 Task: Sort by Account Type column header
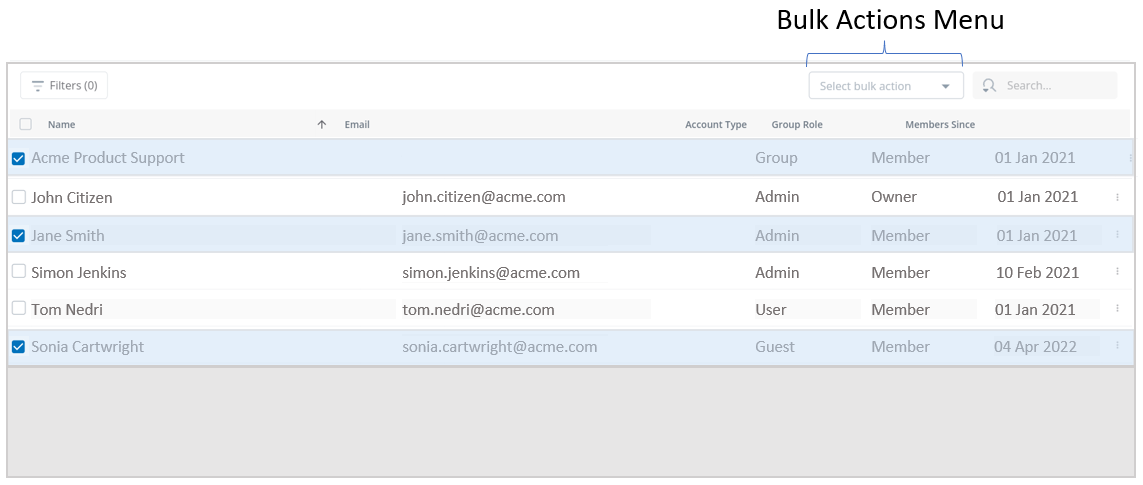(x=715, y=125)
